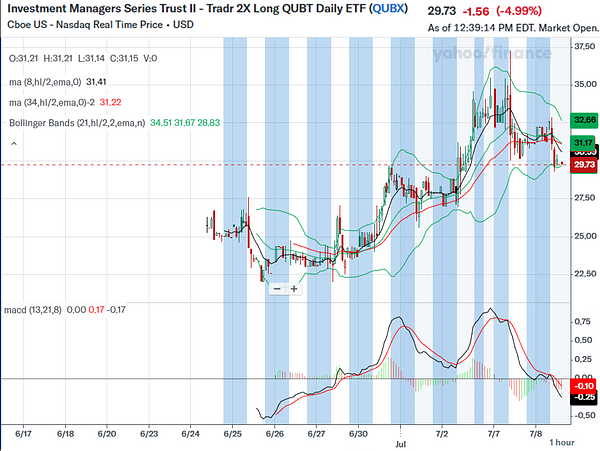Click the OHLC readout O:31.21 line
This screenshot has height=451, width=600.
click(83, 59)
